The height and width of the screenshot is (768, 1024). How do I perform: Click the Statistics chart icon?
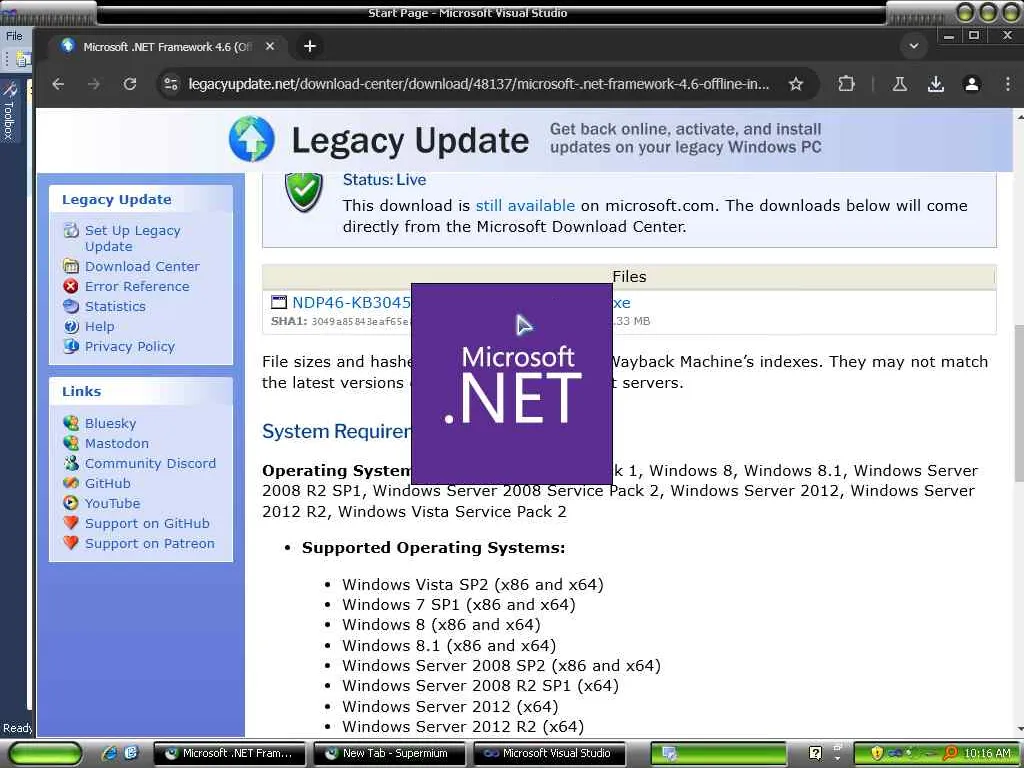[71, 306]
